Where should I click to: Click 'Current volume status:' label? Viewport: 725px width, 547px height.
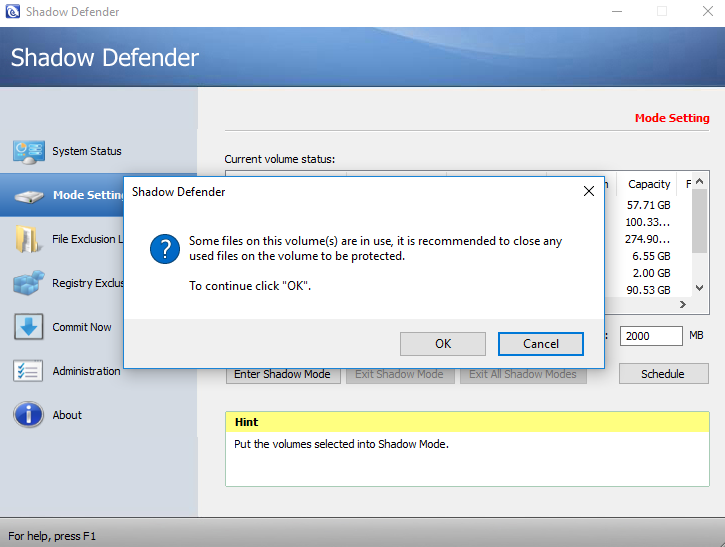pyautogui.click(x=279, y=159)
